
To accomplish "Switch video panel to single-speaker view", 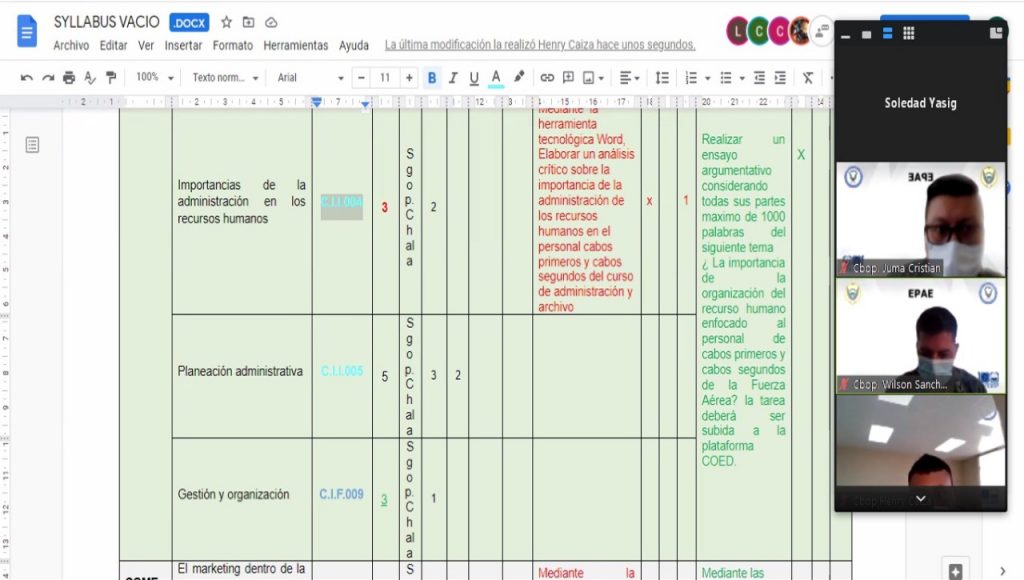I will click(x=867, y=34).
